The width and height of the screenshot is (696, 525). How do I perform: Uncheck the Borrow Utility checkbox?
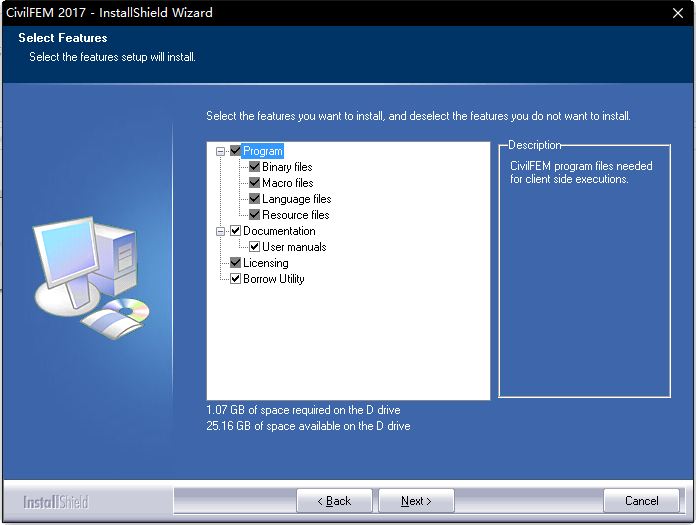[235, 279]
